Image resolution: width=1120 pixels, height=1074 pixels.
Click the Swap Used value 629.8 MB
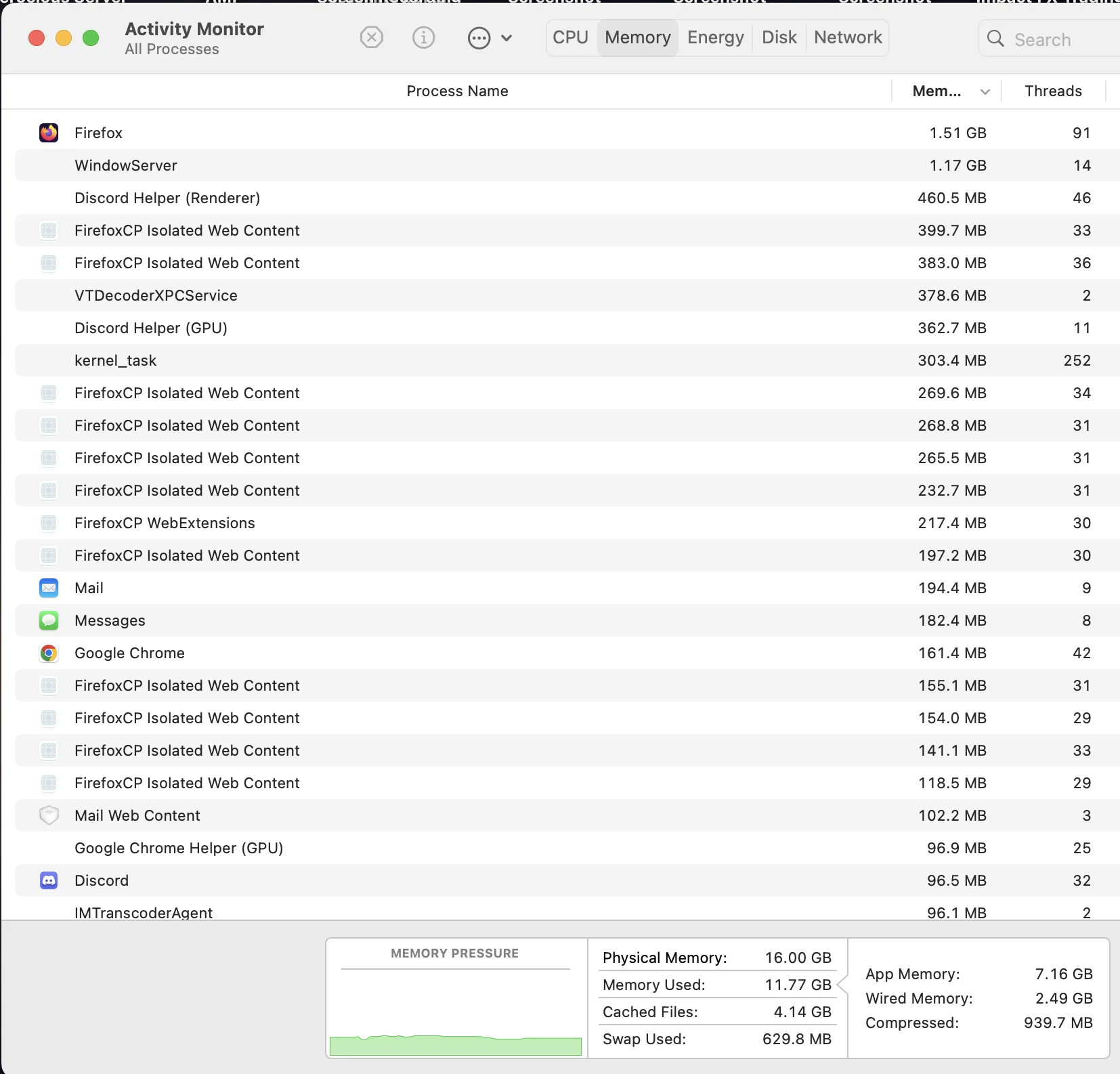pyautogui.click(x=796, y=1039)
